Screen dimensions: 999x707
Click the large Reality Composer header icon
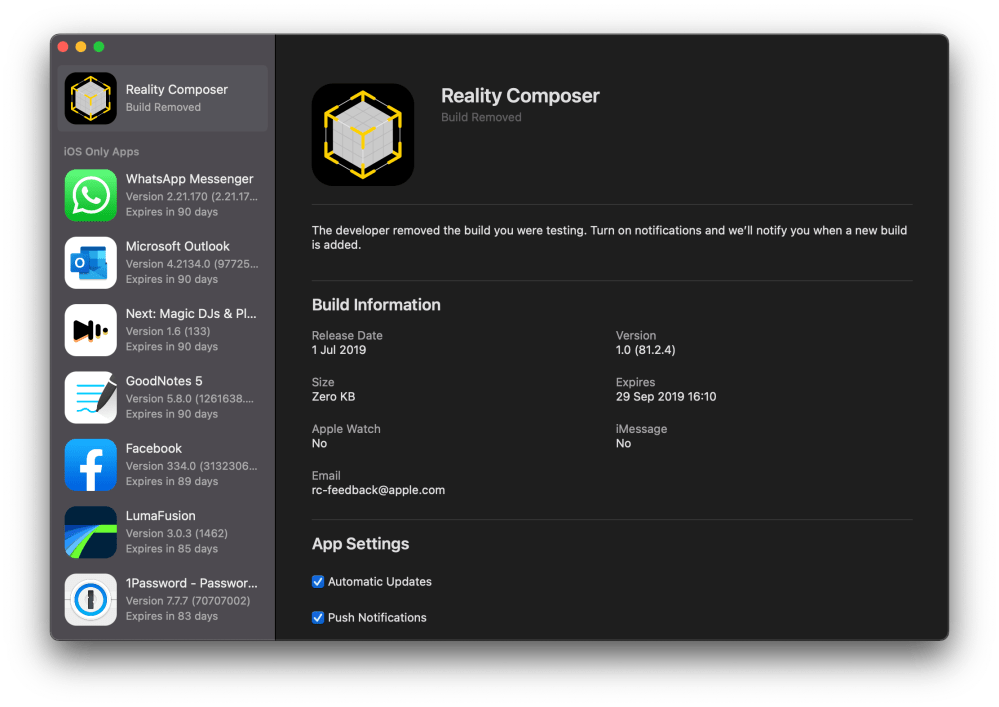coord(363,134)
